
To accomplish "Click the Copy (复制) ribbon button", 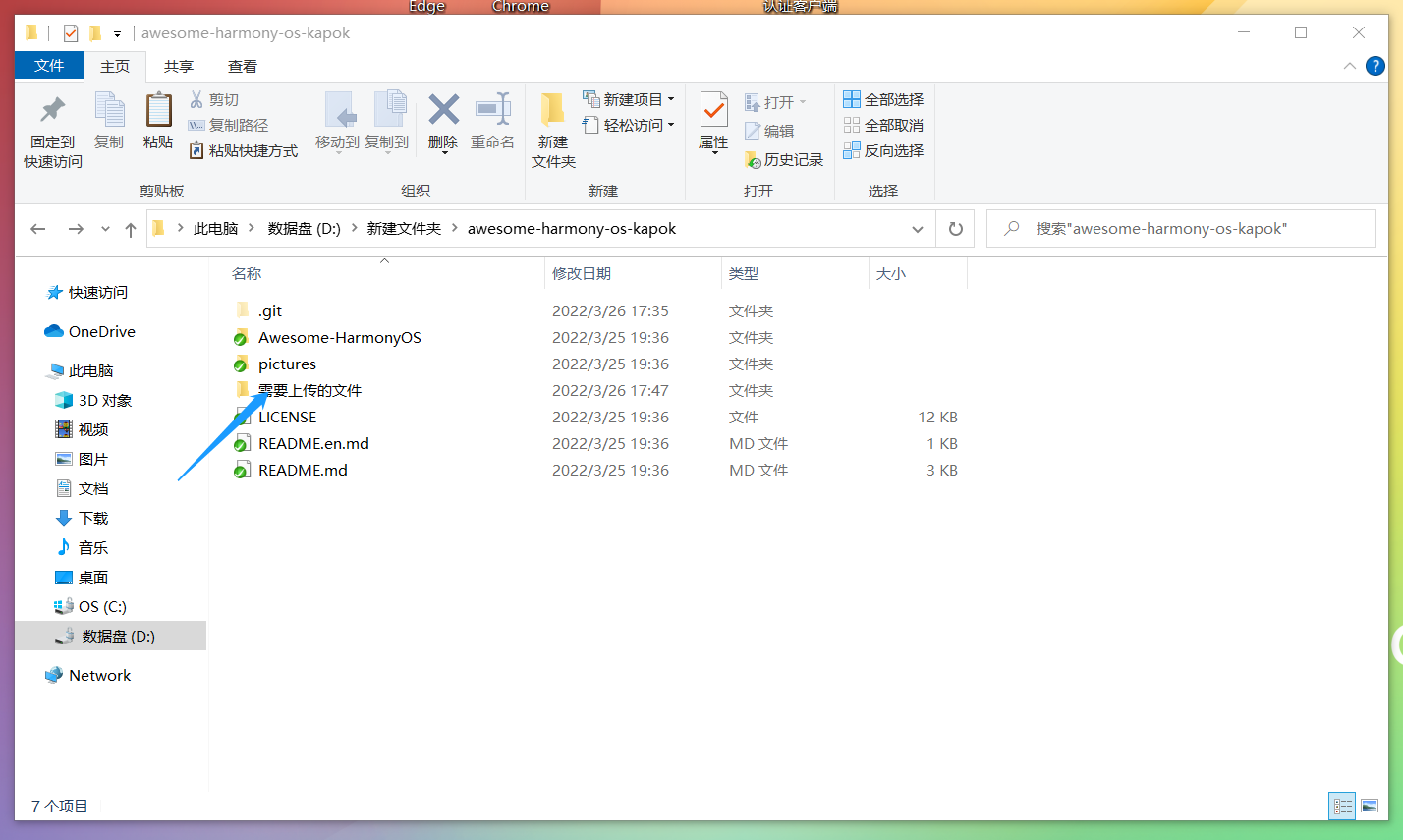I will pyautogui.click(x=109, y=121).
